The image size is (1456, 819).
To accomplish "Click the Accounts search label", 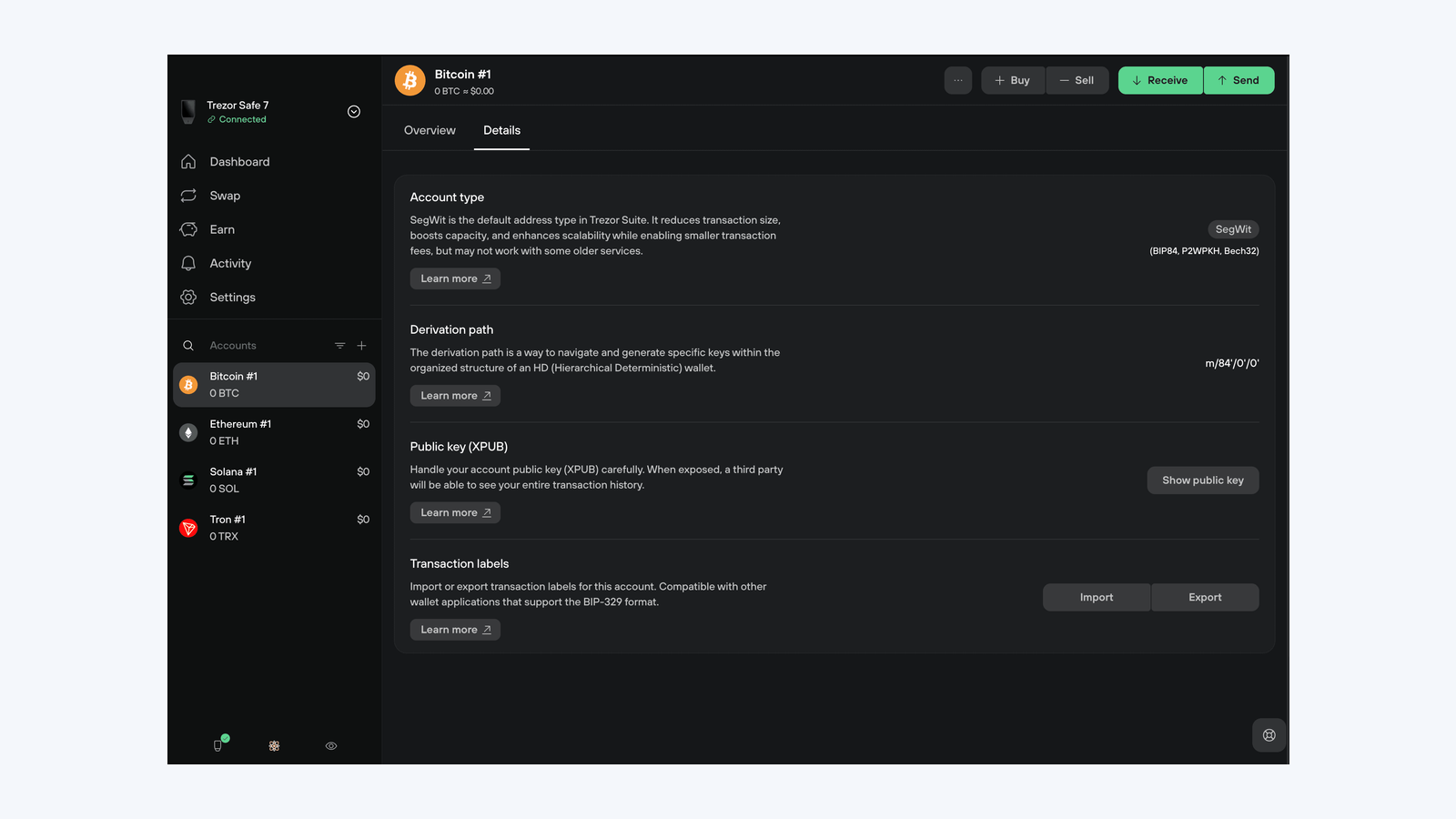I will pos(233,346).
